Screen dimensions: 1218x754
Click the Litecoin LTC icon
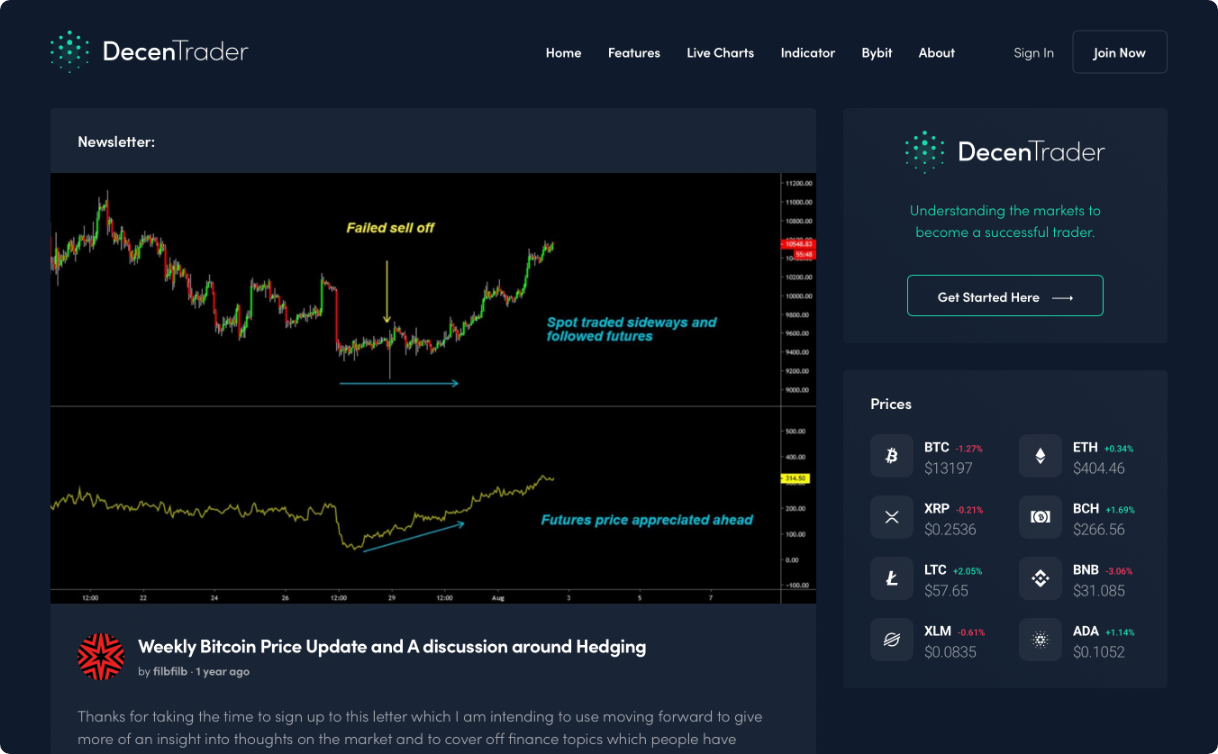891,578
